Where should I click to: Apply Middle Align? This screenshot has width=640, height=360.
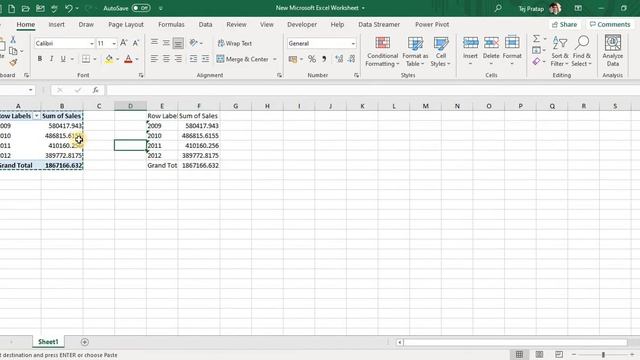pos(166,42)
